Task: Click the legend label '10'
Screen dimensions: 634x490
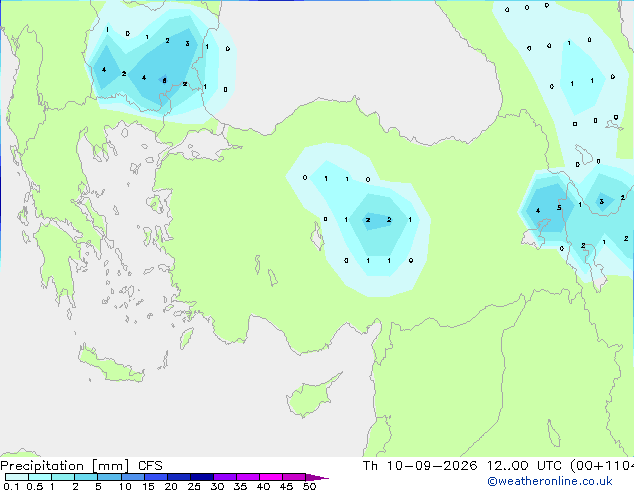Action: [125, 486]
